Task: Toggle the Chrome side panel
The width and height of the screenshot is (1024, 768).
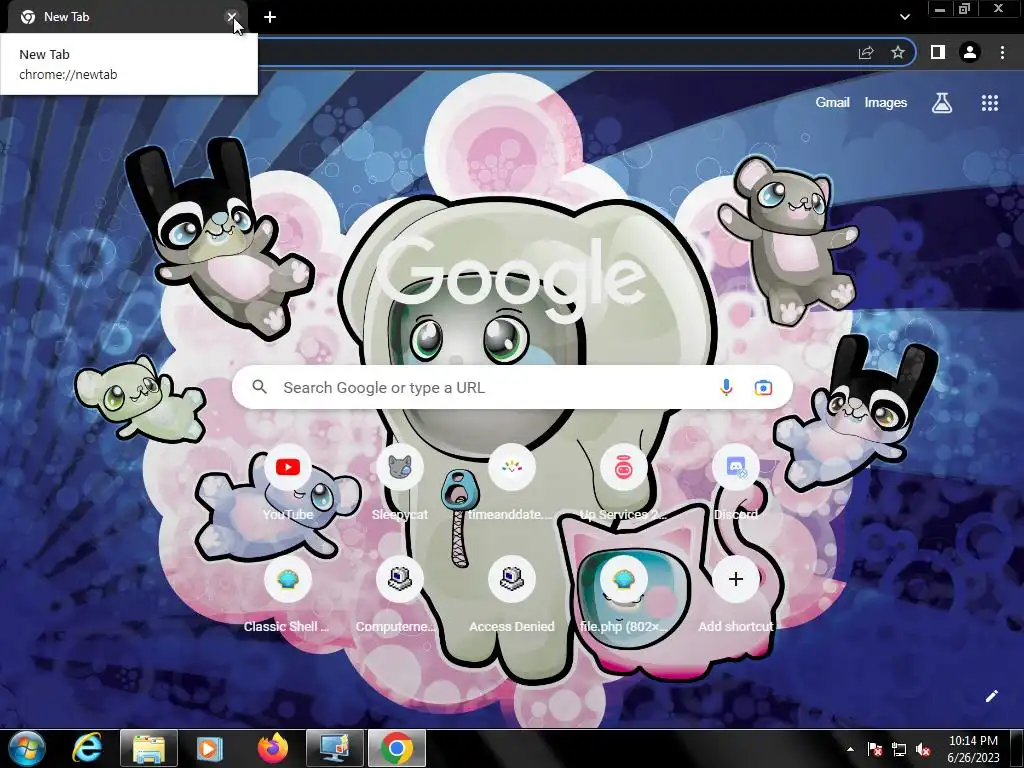Action: (x=938, y=52)
